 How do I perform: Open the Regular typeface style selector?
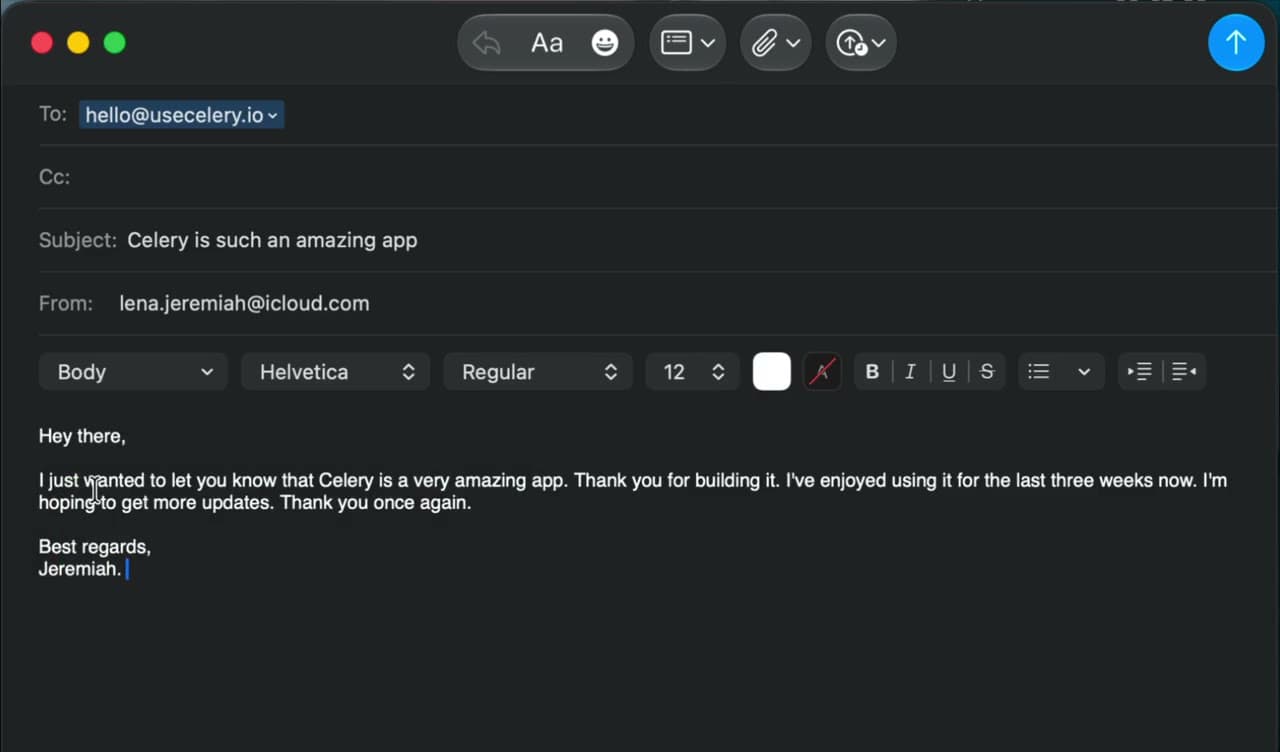(538, 372)
